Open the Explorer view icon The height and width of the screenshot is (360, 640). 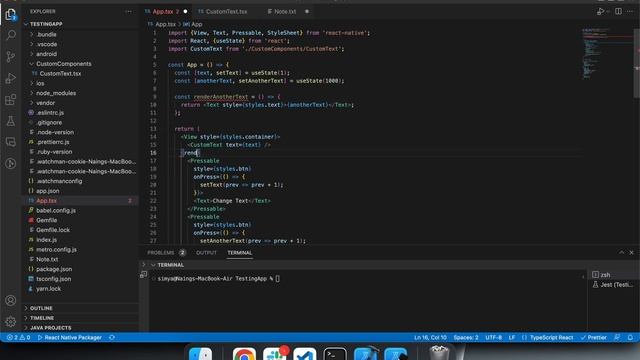click(x=11, y=15)
